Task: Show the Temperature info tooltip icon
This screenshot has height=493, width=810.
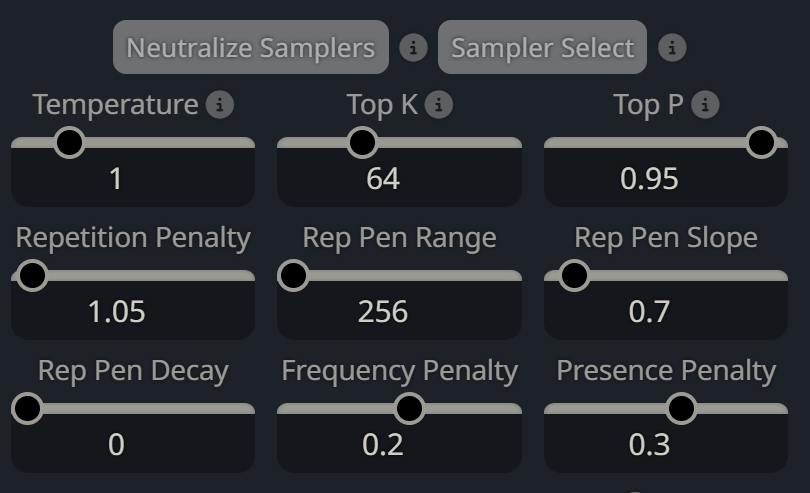Action: 220,105
